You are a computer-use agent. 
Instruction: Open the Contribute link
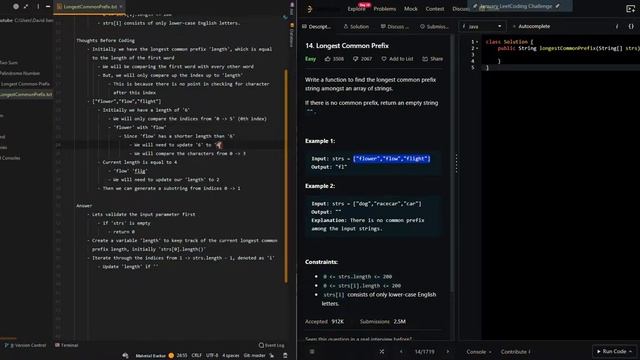click(x=515, y=351)
